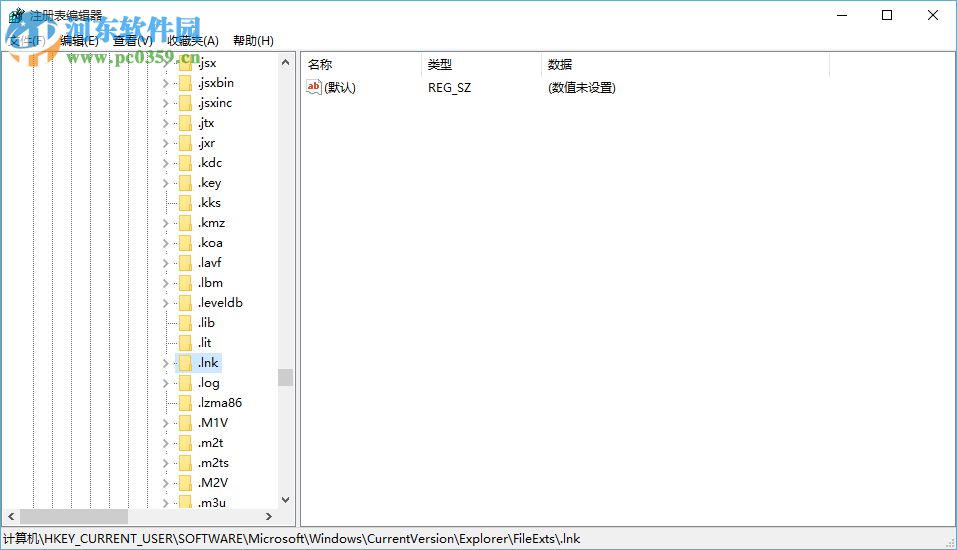Click the horizontal scroll left arrow

pyautogui.click(x=11, y=516)
